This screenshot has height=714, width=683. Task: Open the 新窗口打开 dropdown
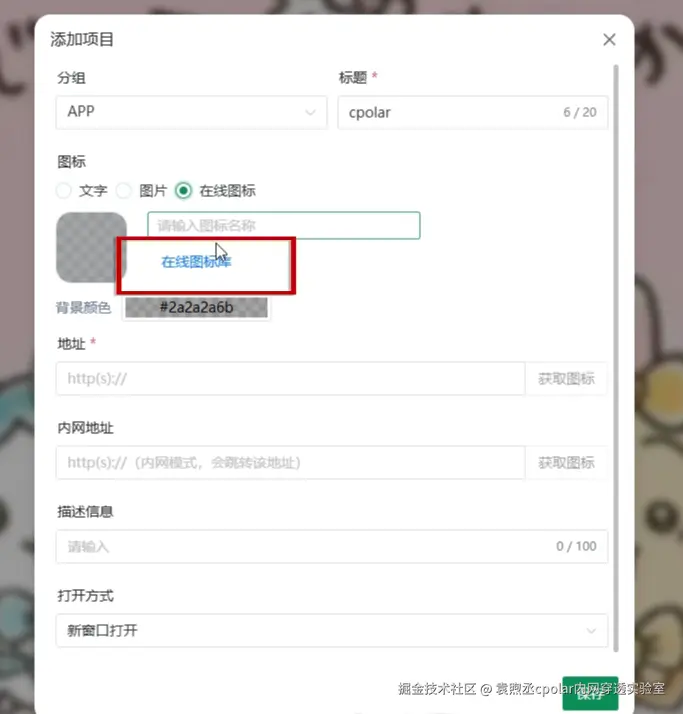tap(331, 630)
